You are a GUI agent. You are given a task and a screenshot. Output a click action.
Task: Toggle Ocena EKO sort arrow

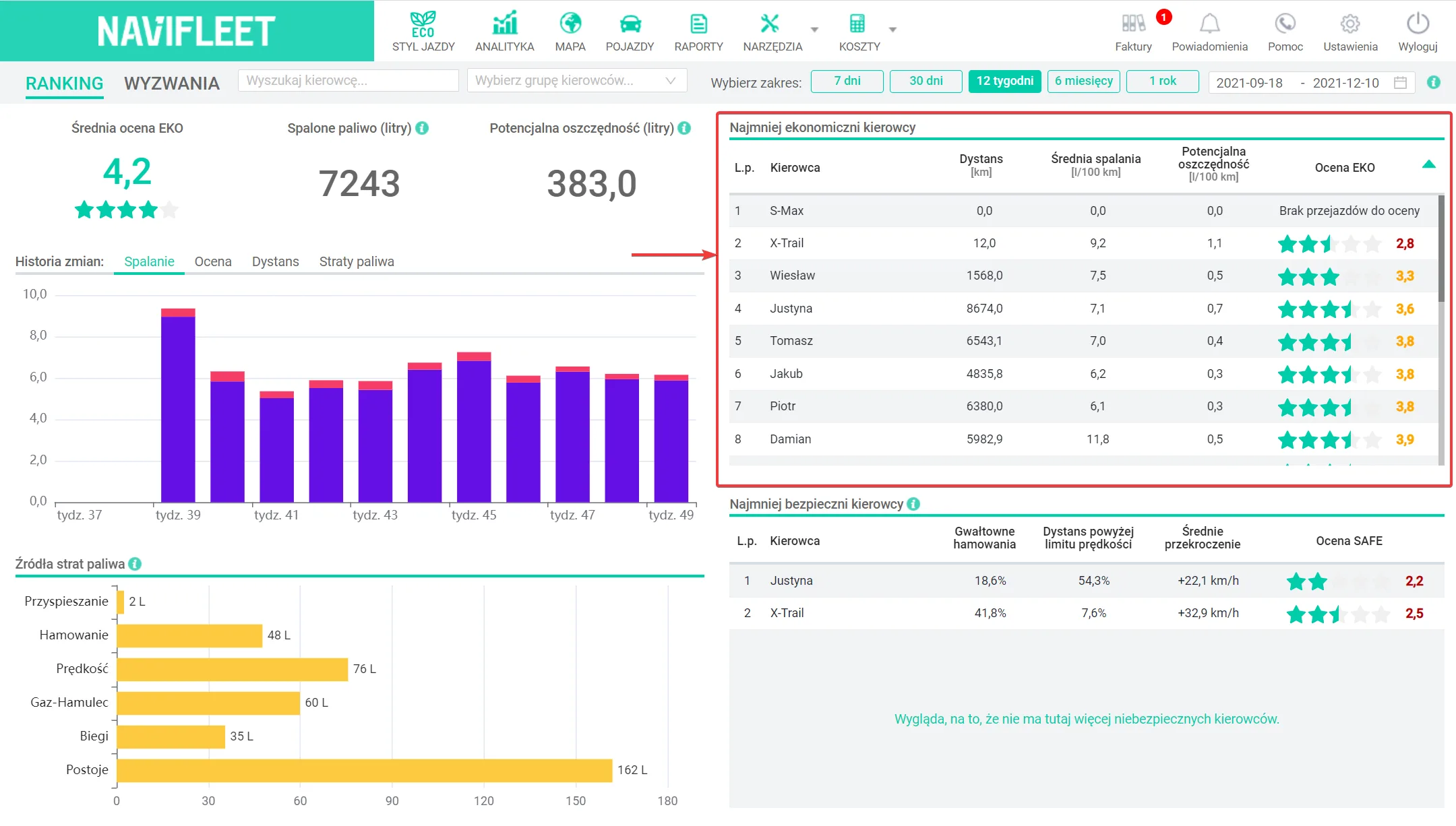point(1428,164)
